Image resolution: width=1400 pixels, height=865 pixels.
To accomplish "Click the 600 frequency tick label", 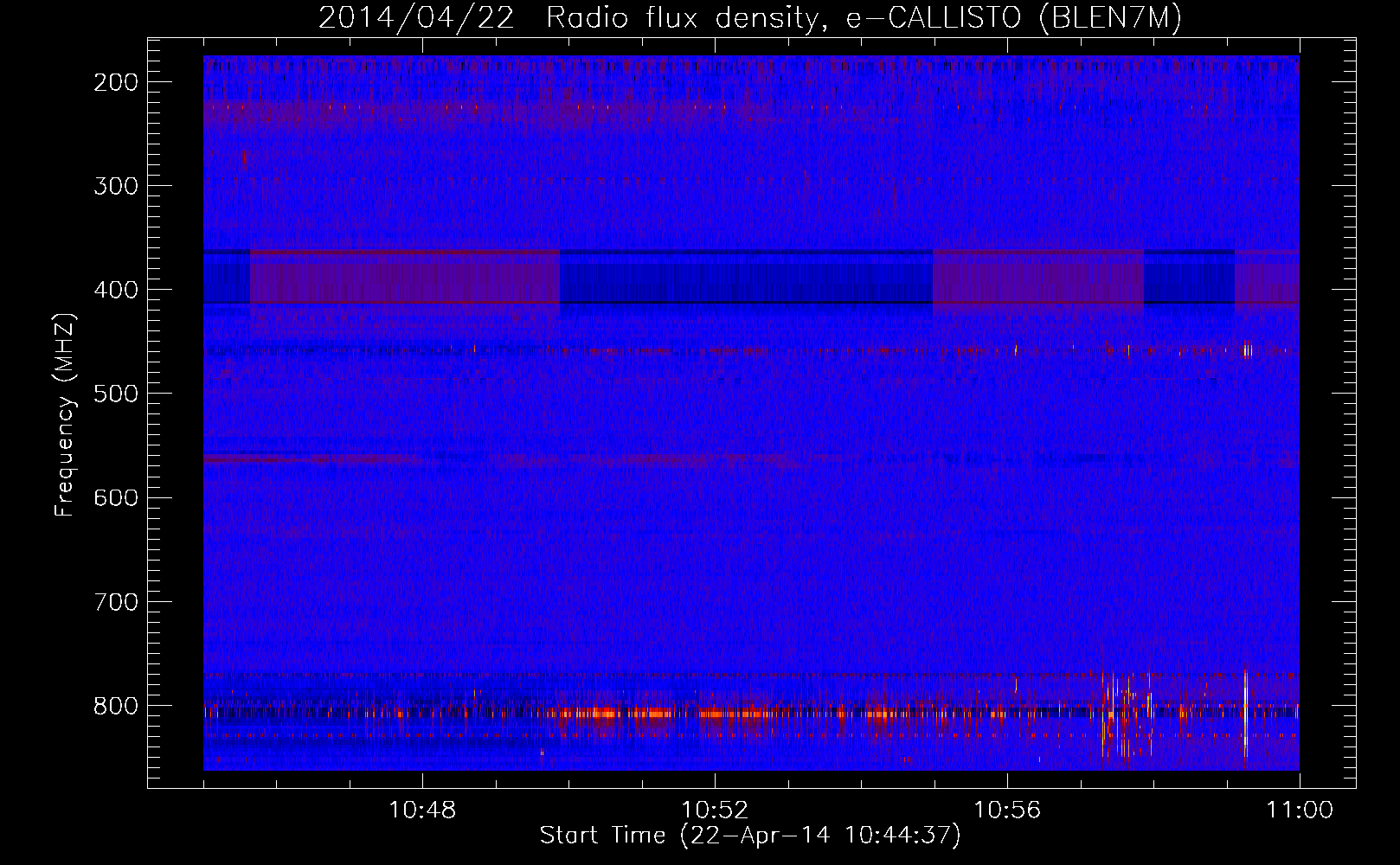I will [115, 497].
